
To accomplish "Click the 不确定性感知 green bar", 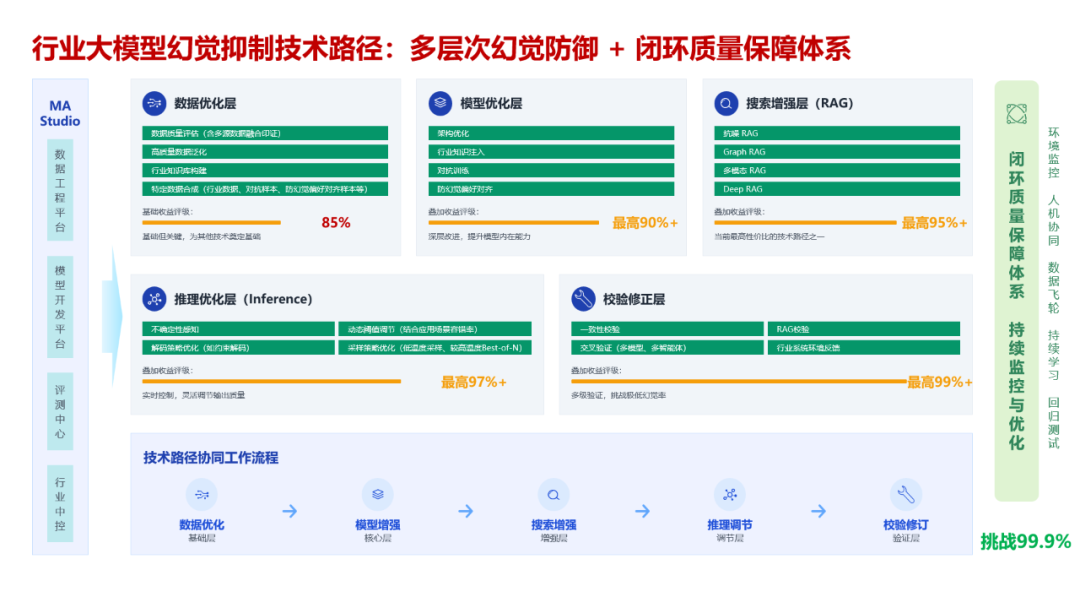I will pos(238,329).
